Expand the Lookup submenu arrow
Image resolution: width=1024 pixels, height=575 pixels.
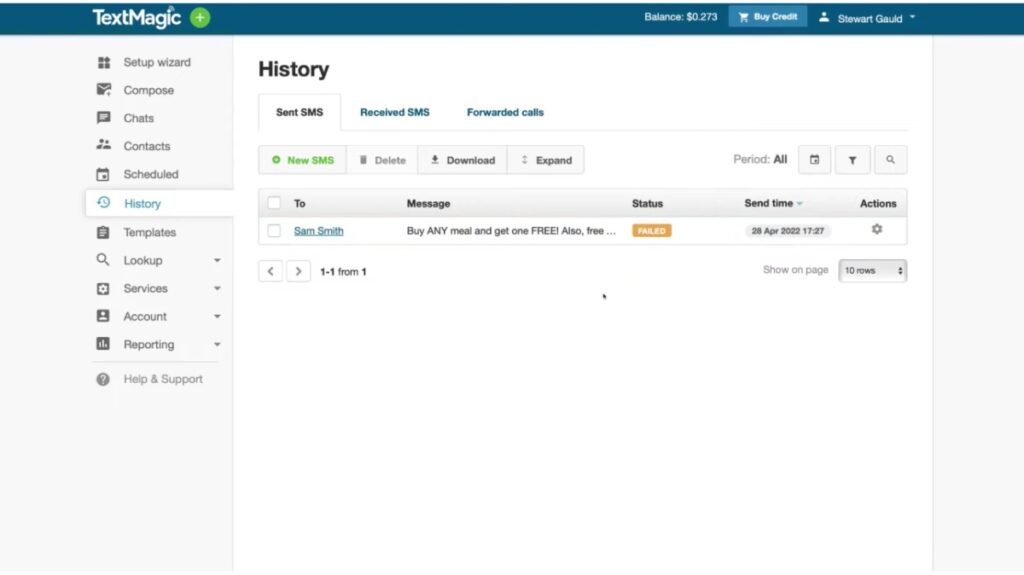(217, 260)
